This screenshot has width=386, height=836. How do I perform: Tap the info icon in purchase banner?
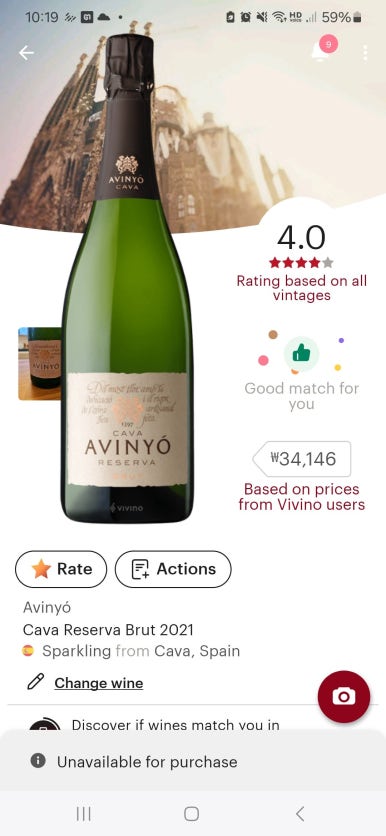pos(37,761)
